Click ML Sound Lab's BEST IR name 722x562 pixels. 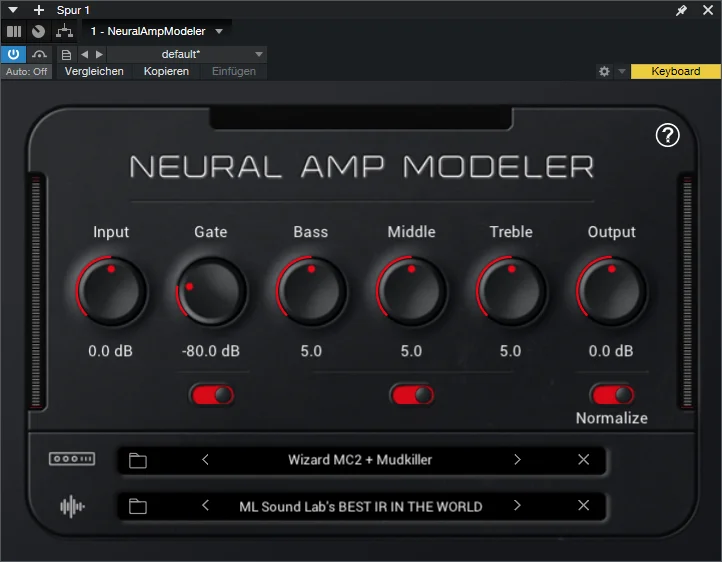click(x=361, y=507)
